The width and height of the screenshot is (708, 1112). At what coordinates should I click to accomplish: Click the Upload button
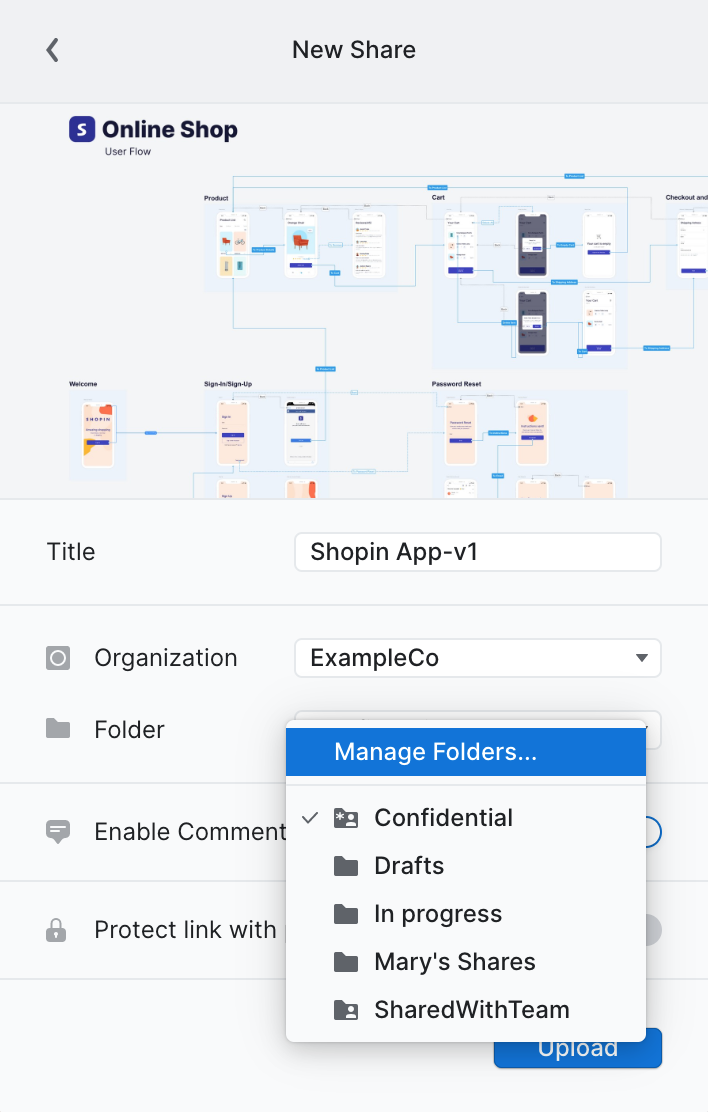coord(578,1048)
